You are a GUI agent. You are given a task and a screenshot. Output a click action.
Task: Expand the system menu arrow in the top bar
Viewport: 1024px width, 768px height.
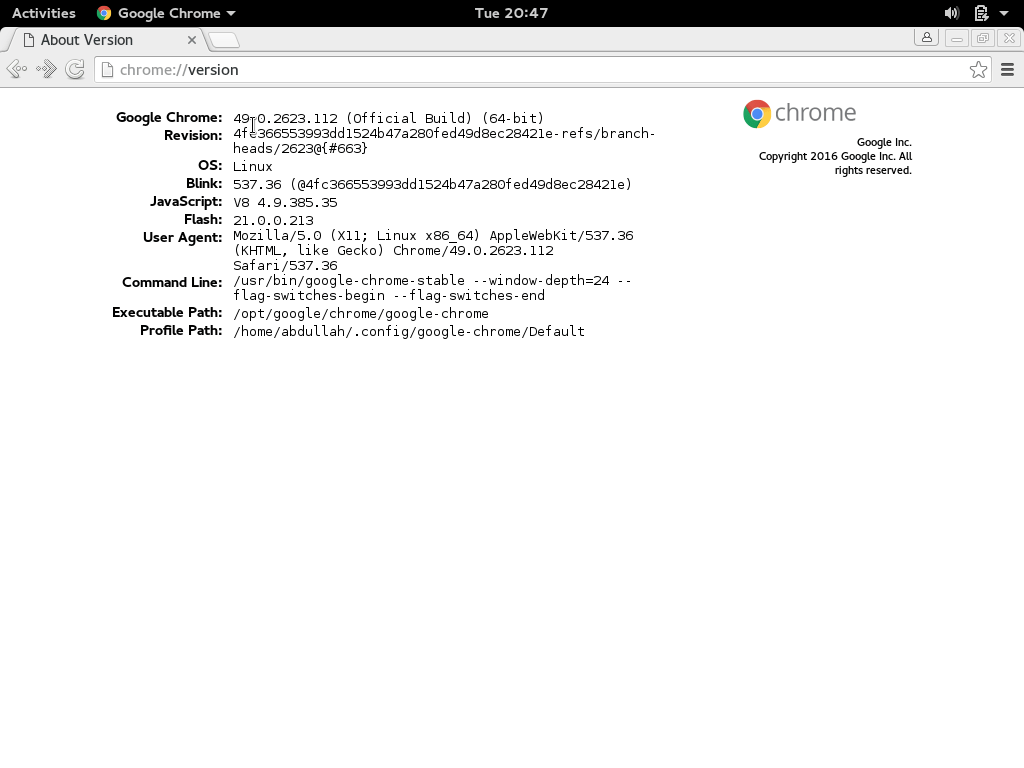pos(1004,13)
